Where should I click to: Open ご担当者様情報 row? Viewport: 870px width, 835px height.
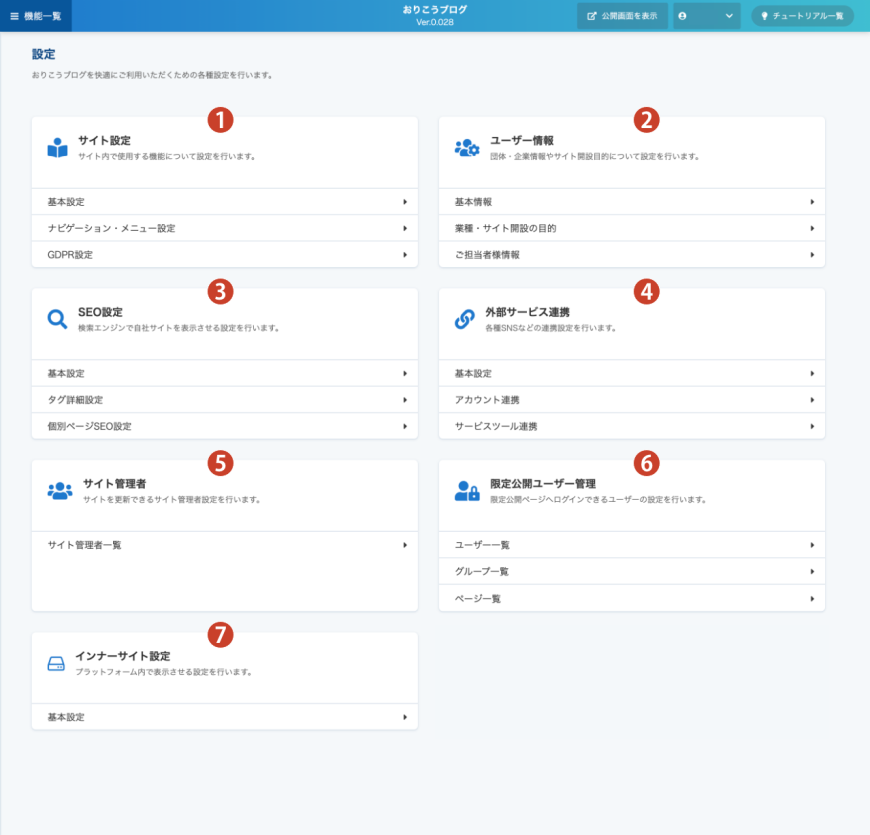(x=631, y=255)
